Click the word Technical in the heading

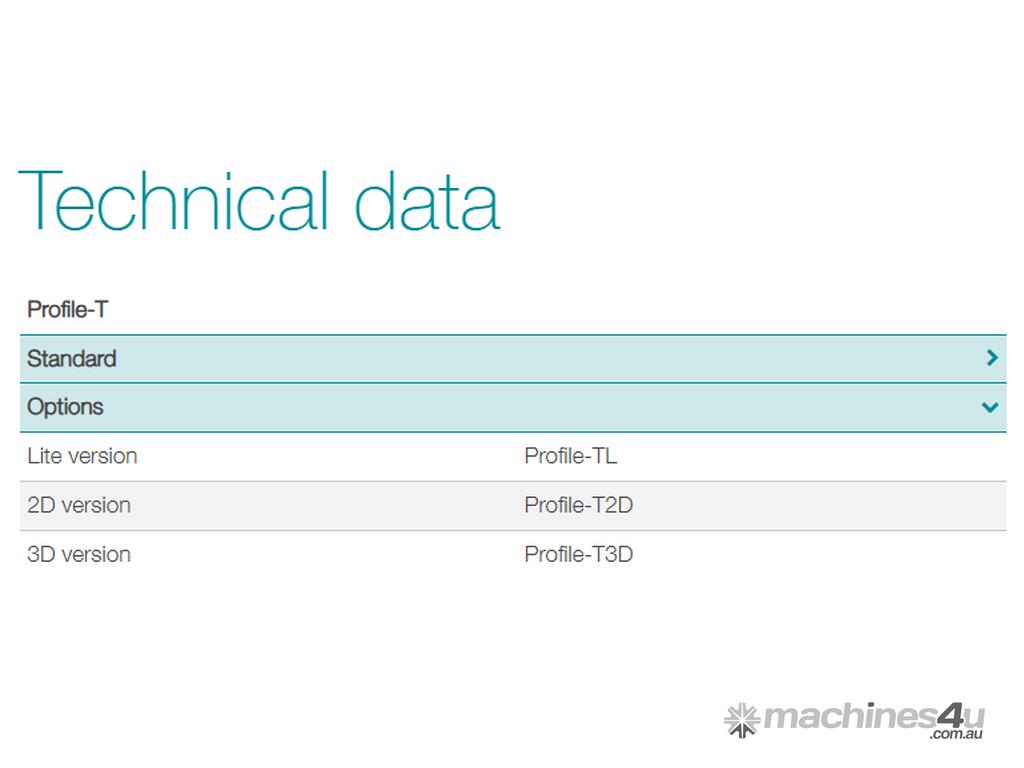click(173, 200)
